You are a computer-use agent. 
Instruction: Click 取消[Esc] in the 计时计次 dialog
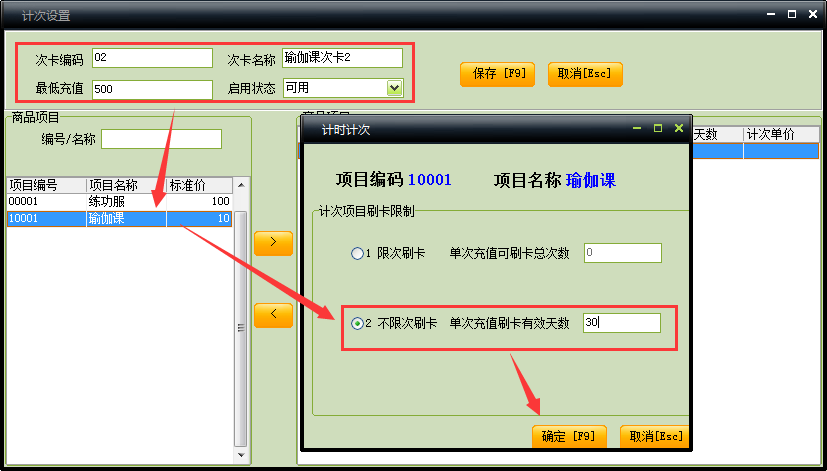click(655, 437)
